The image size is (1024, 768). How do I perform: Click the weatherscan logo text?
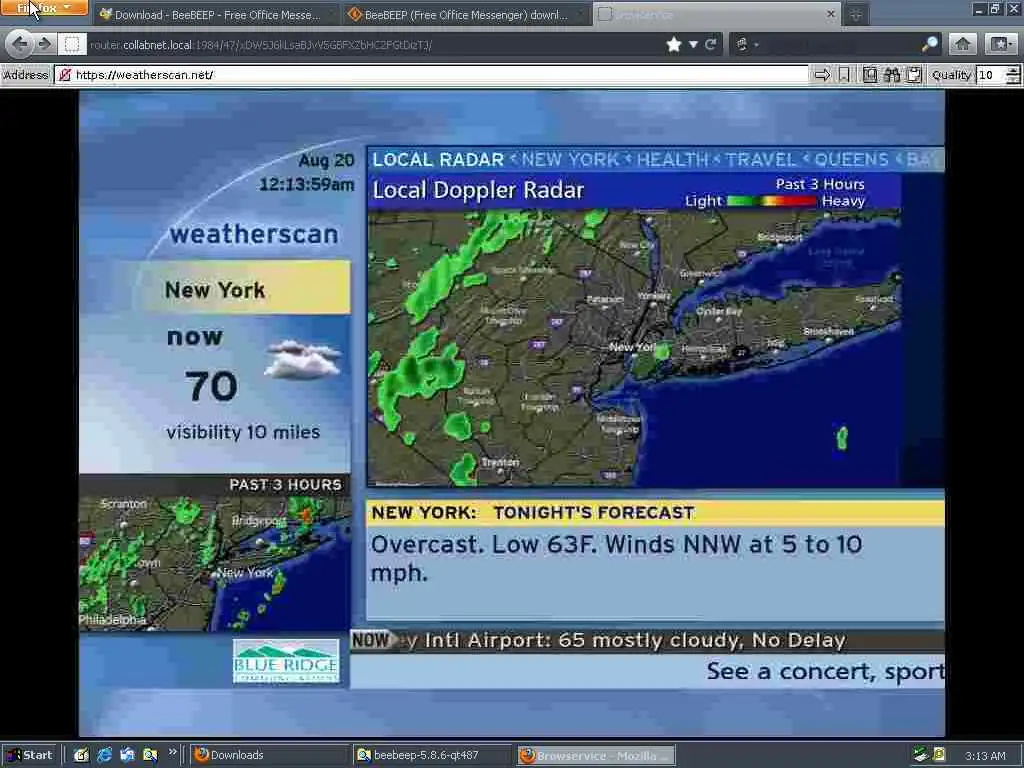tap(254, 234)
